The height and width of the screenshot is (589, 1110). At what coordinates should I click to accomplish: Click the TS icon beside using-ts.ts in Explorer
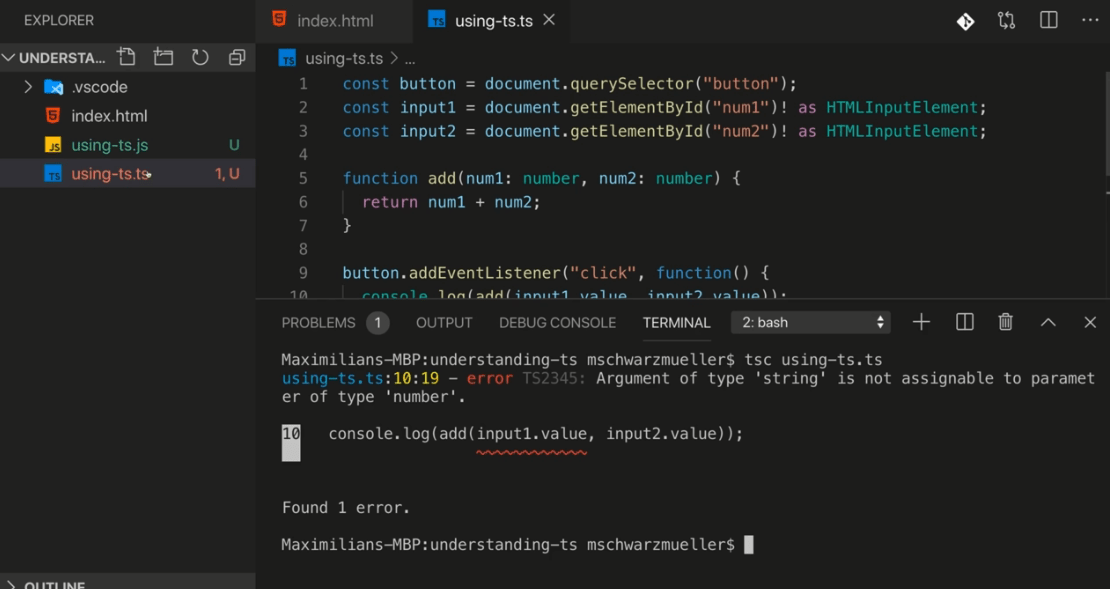click(x=53, y=174)
